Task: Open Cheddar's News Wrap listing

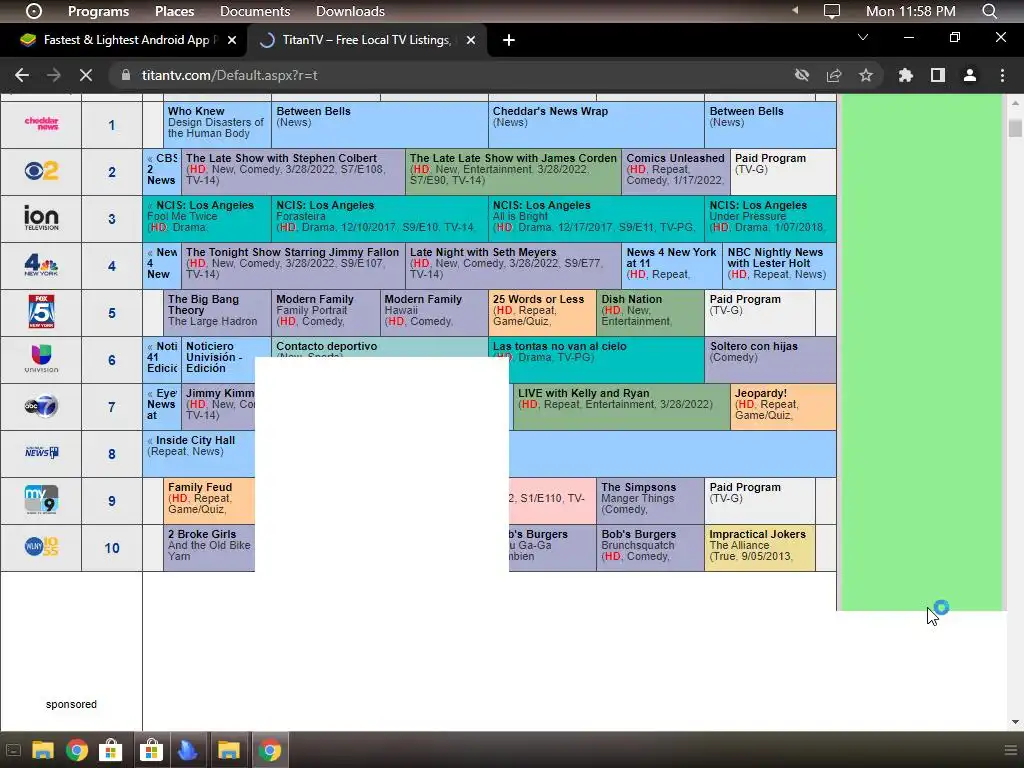Action: coord(596,124)
